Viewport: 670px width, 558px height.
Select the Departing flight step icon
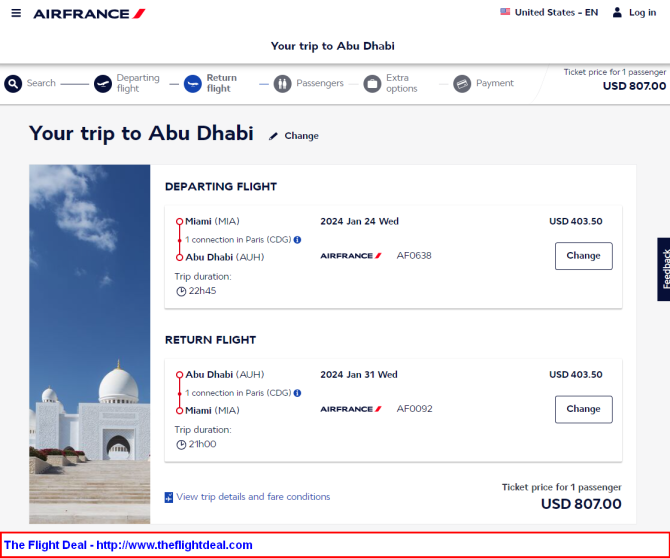pos(103,83)
